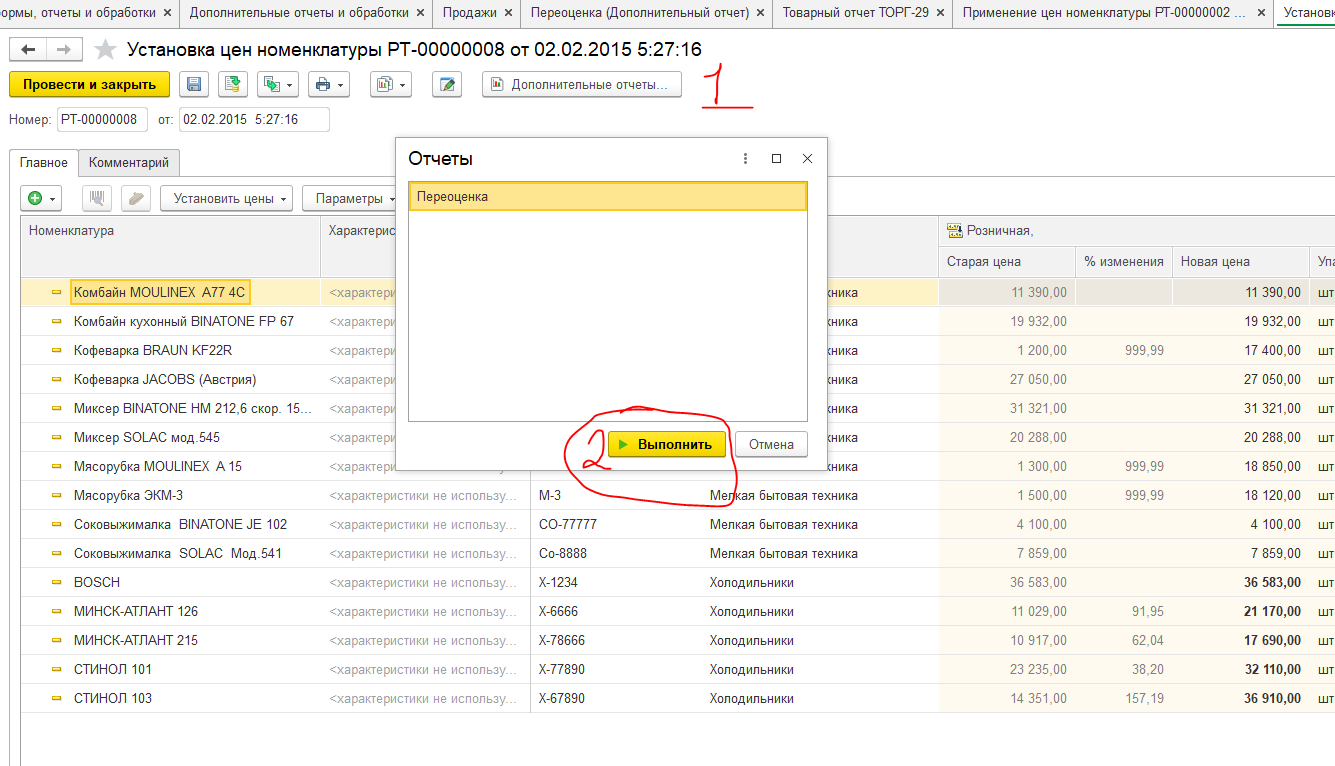Select МИНСК-АТЛАНТ 215 row
The width and height of the screenshot is (1335, 766).
click(x=136, y=640)
